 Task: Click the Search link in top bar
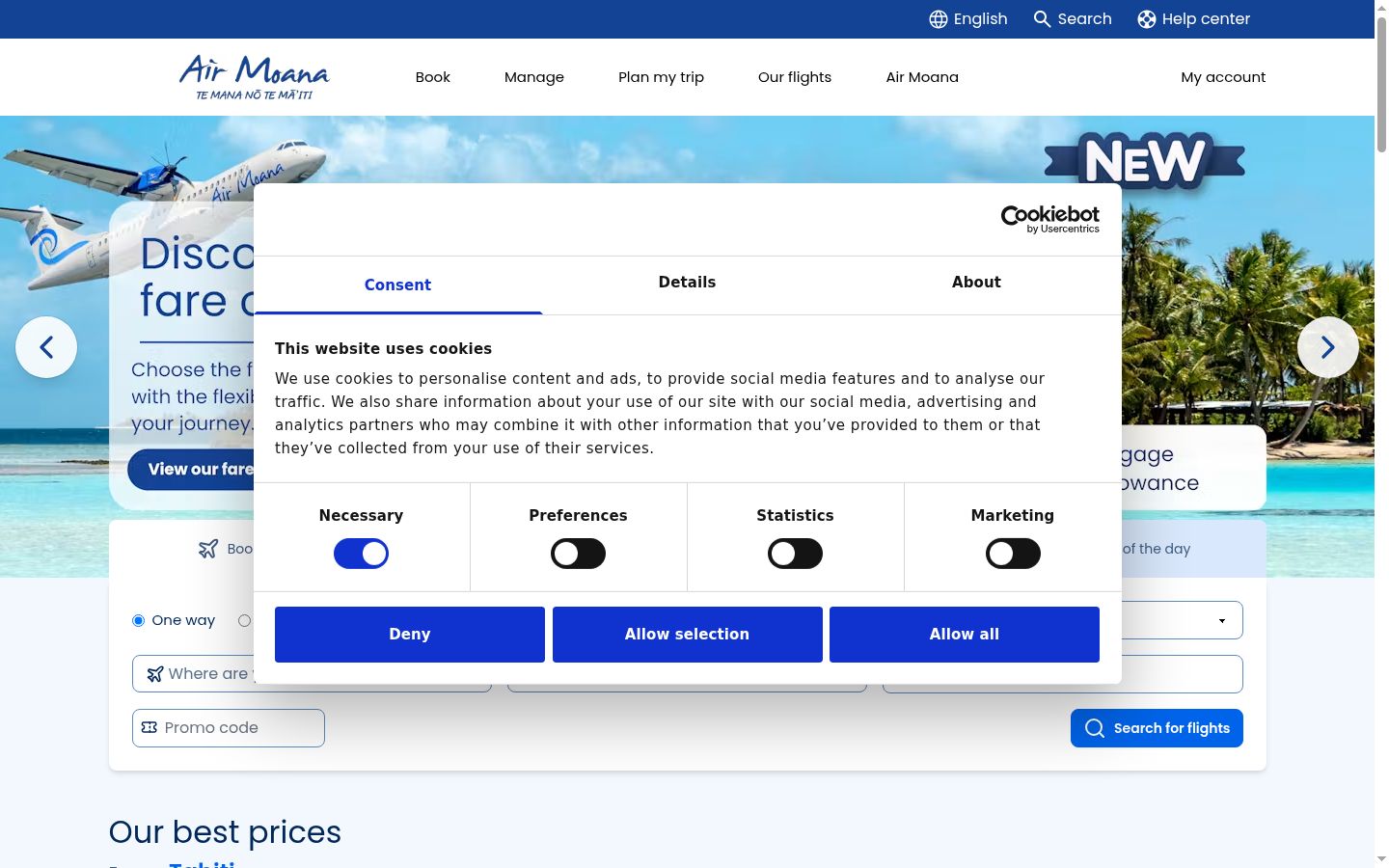coord(1084,19)
